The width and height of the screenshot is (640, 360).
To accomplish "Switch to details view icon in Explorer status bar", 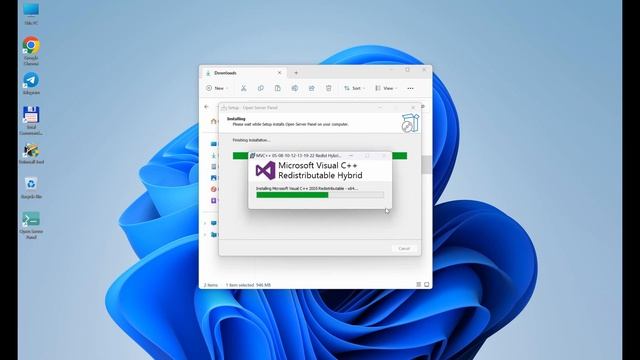I will pyautogui.click(x=418, y=284).
